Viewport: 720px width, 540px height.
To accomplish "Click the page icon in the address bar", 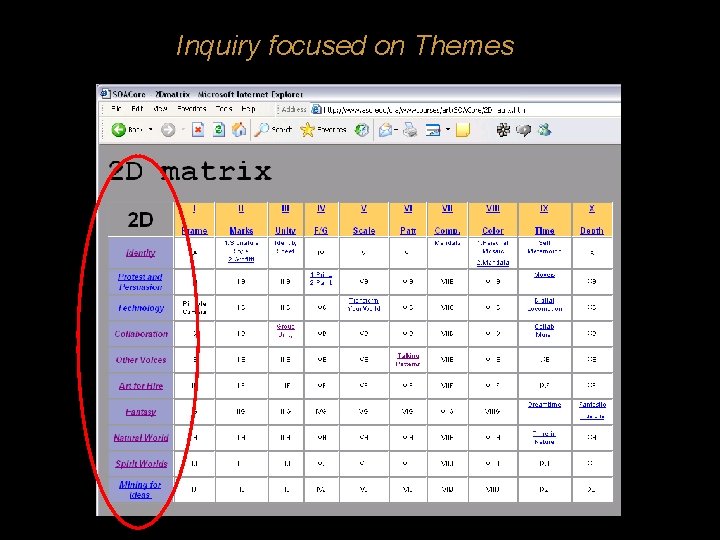I will click(316, 109).
